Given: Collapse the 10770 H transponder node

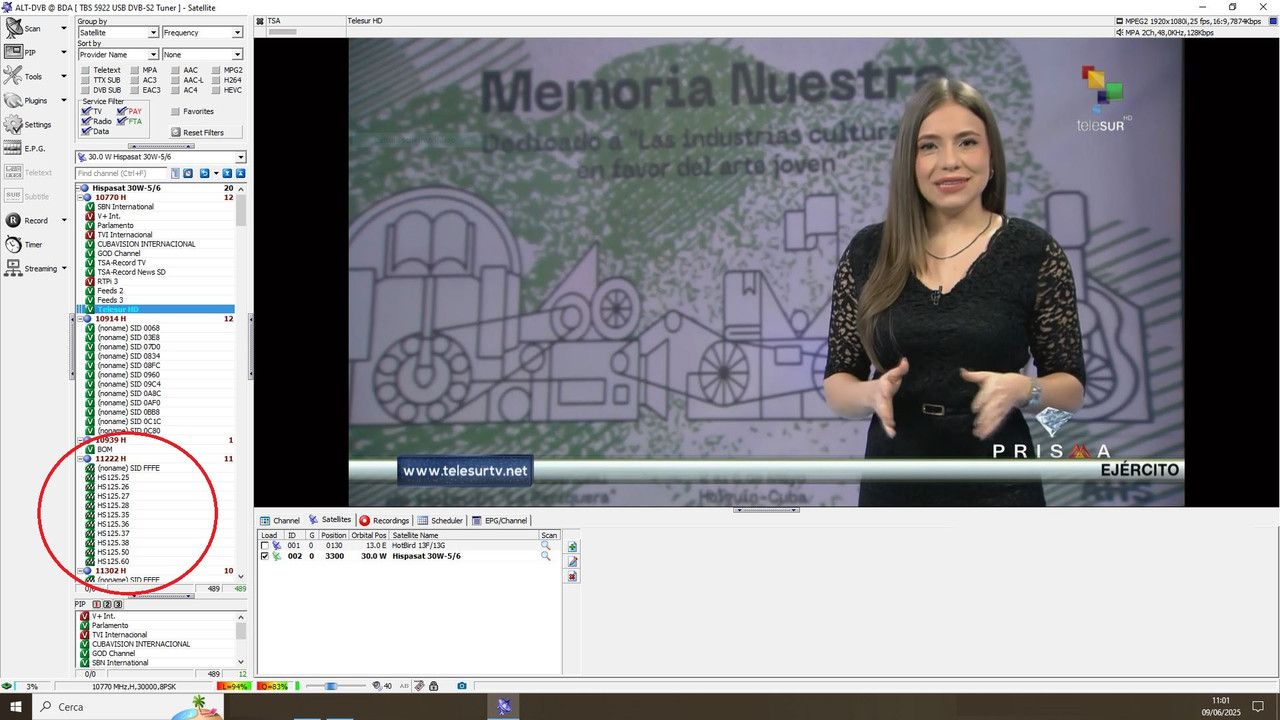Looking at the screenshot, I should 79,197.
